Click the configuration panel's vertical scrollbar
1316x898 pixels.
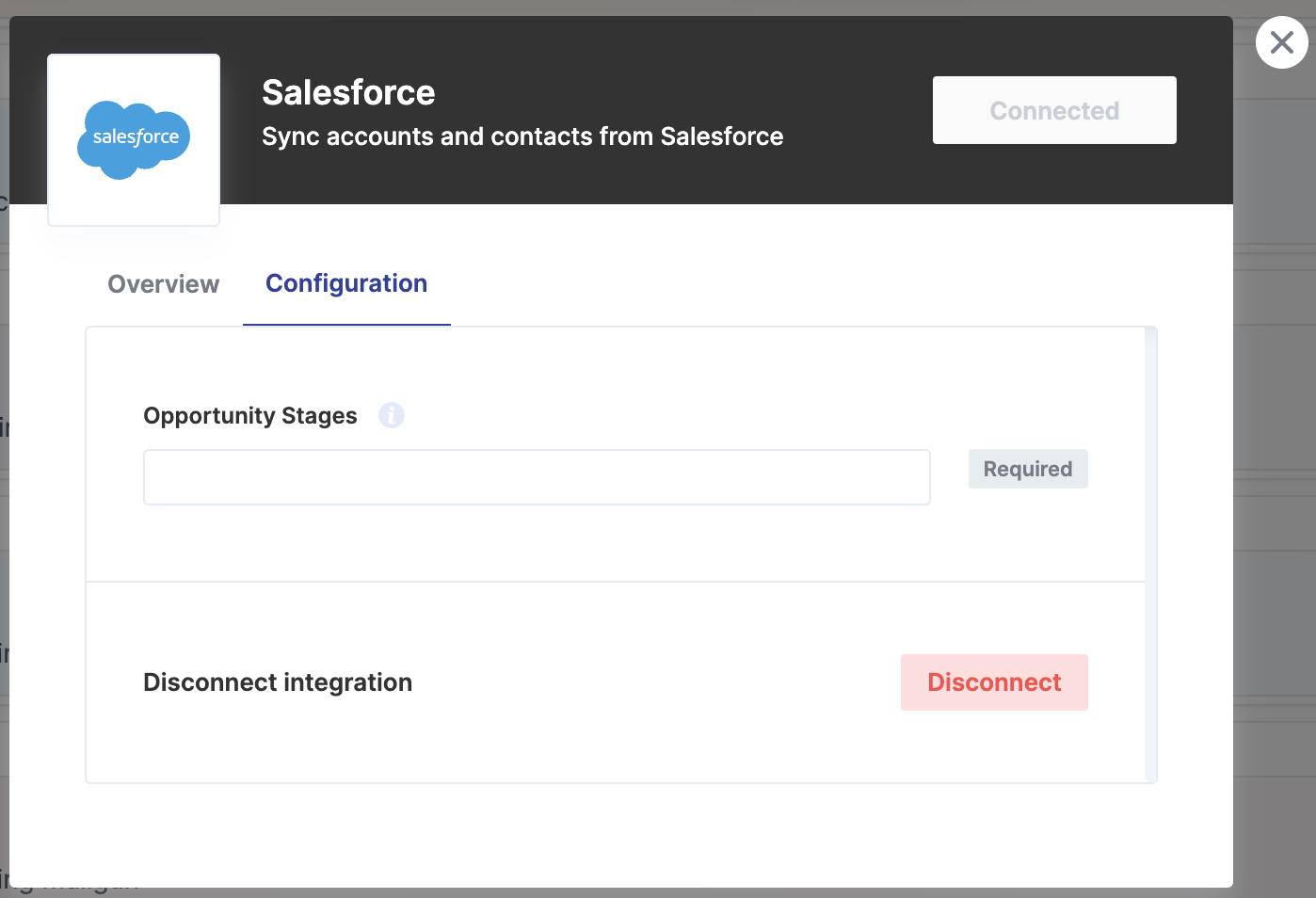click(x=1150, y=554)
